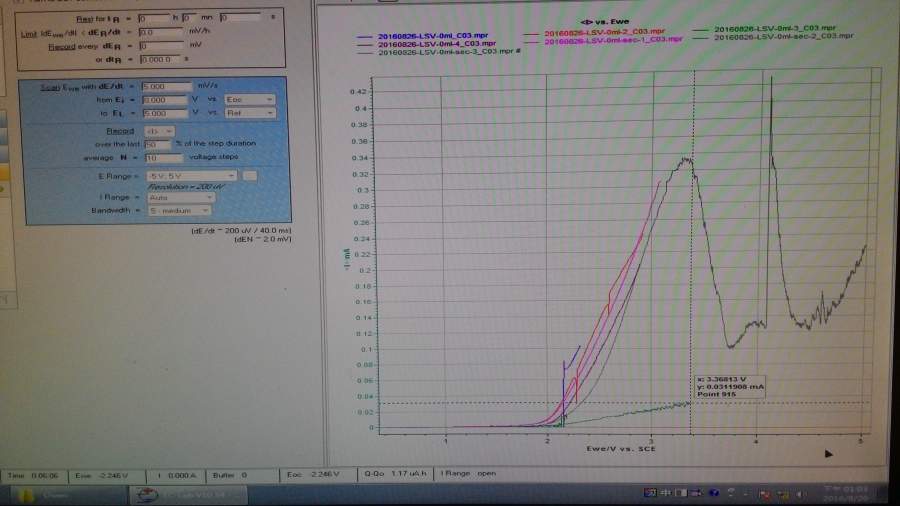Open the Eoc reference dropdown for Ei
This screenshot has height=506, width=900.
[250, 100]
